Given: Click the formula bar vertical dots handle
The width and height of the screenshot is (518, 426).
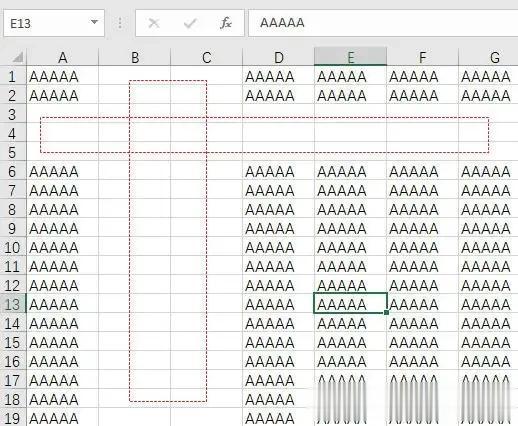Looking at the screenshot, I should 120,23.
